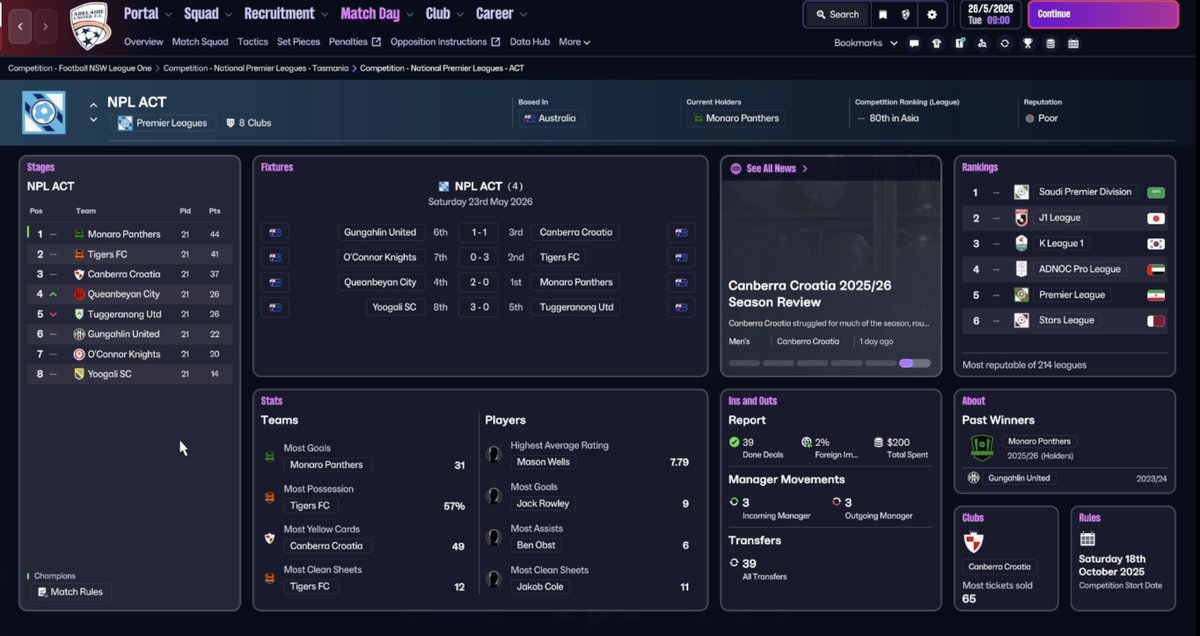
Task: Open the Set Pieces tab
Action: (299, 42)
